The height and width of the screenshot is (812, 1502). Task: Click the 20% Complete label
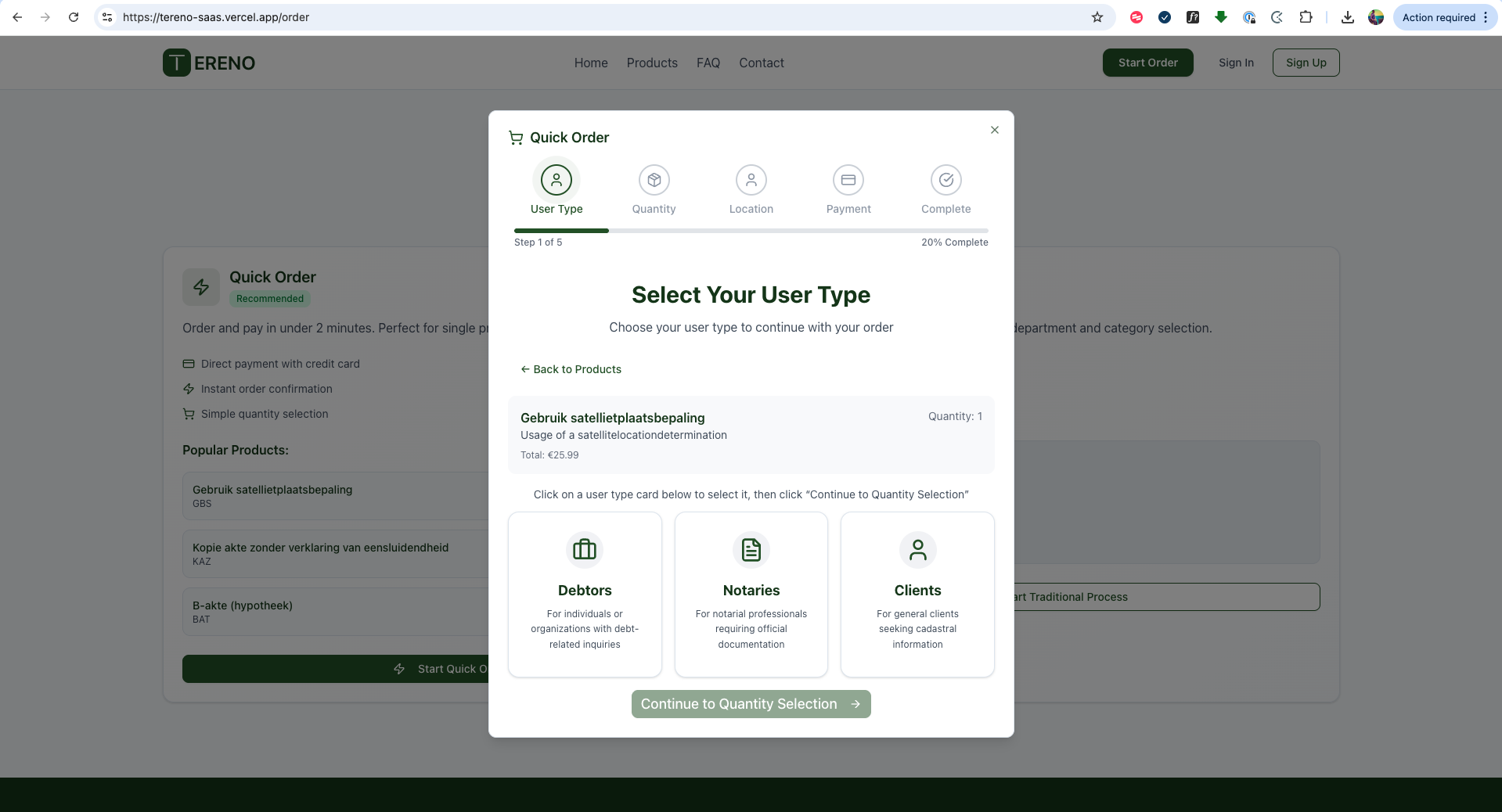[x=954, y=243]
